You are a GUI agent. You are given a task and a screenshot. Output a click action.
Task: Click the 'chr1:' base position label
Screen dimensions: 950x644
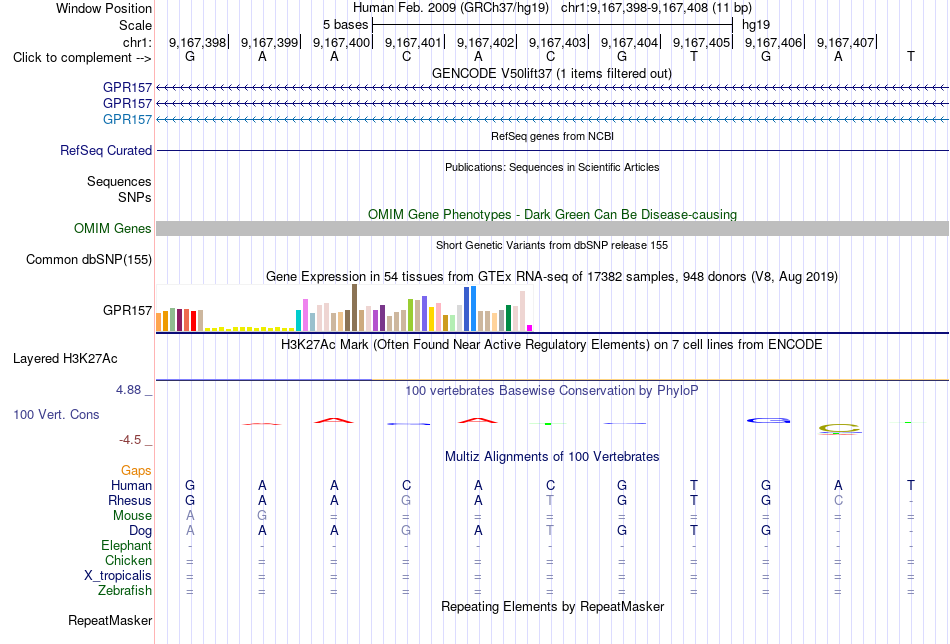pyautogui.click(x=137, y=42)
